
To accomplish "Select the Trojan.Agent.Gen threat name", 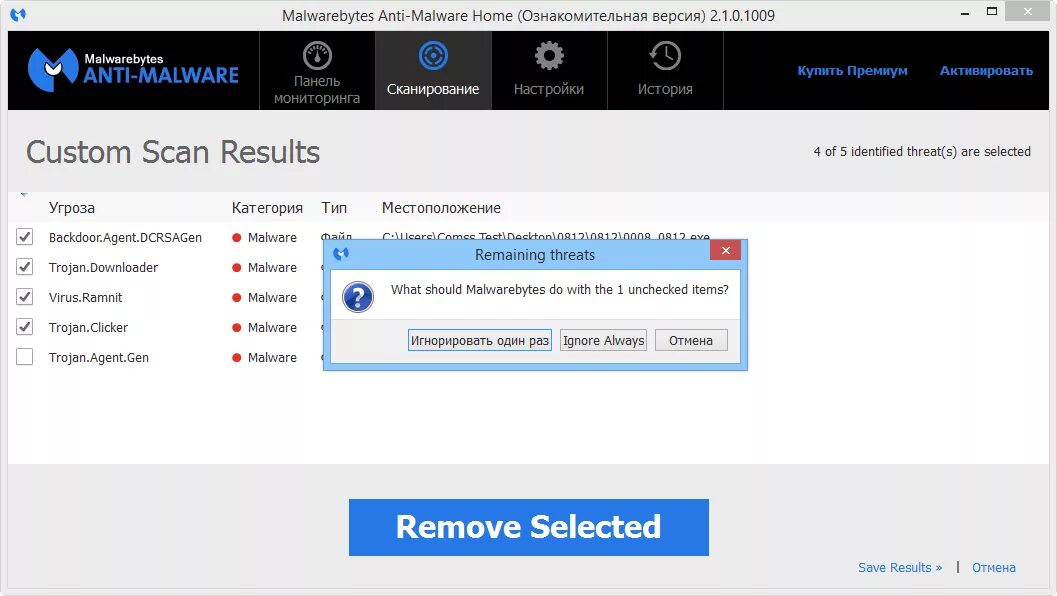I will (98, 357).
